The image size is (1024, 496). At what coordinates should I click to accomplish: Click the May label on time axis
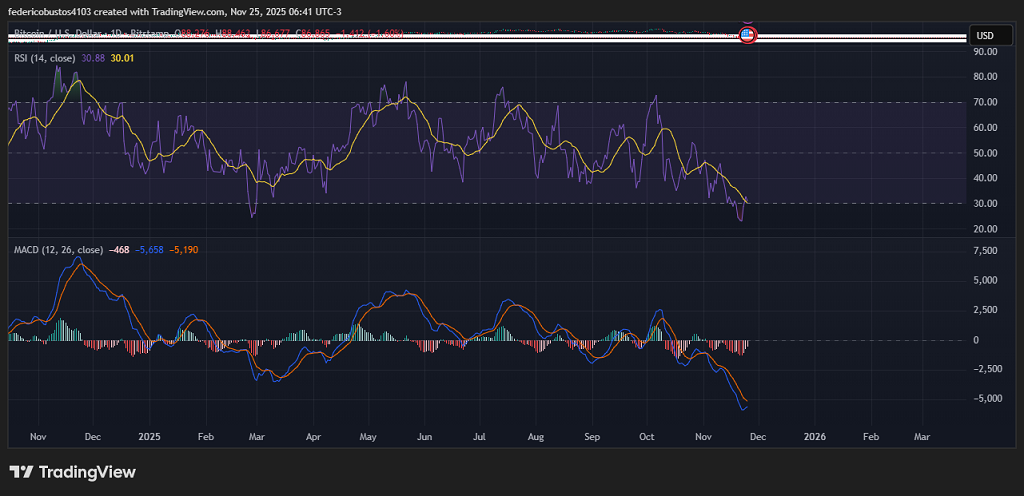tap(368, 437)
